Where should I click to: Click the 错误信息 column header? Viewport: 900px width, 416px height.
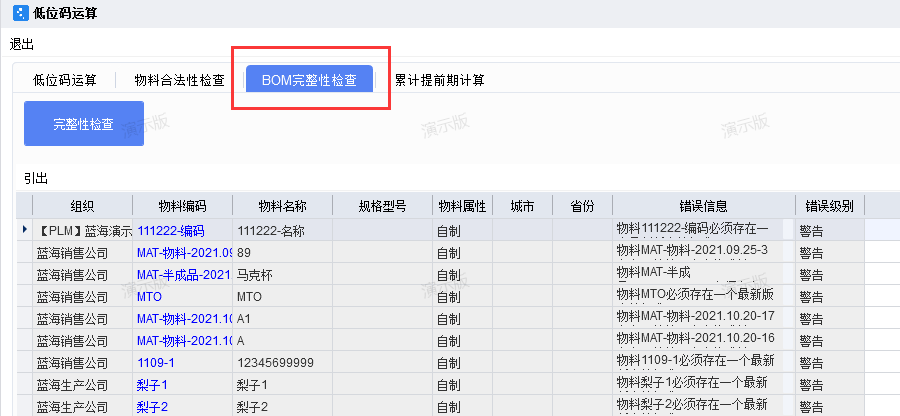tap(703, 206)
